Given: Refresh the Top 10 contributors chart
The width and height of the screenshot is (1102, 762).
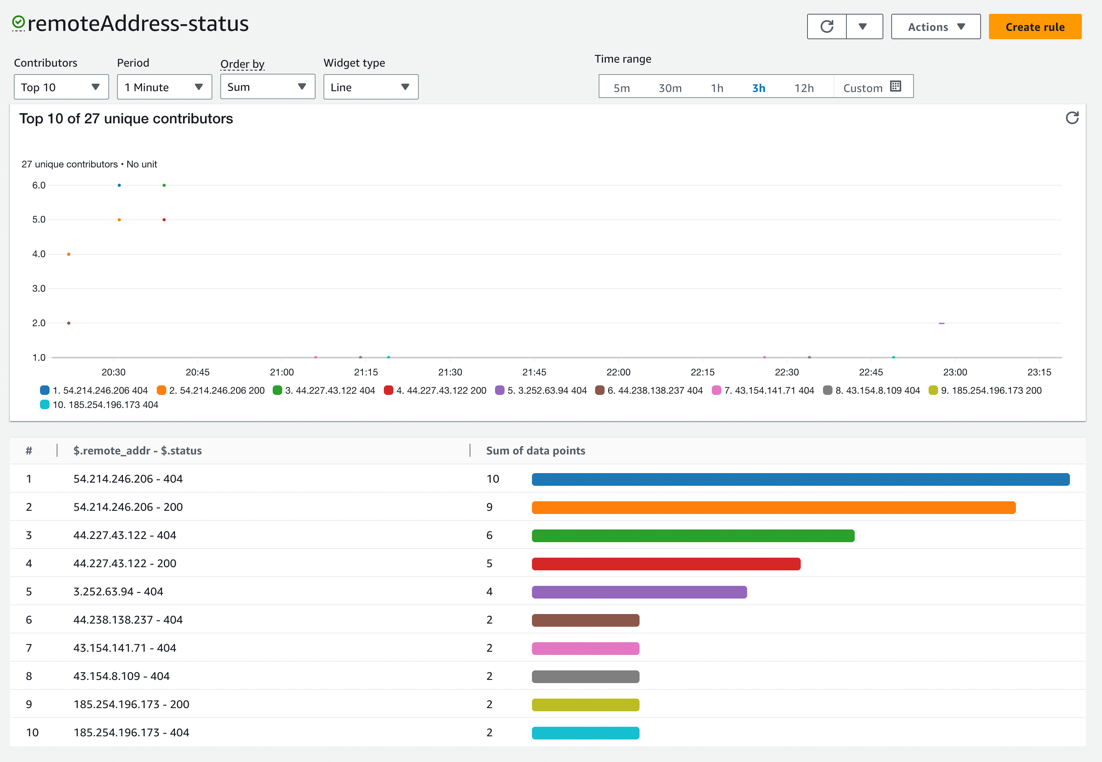Looking at the screenshot, I should [1072, 118].
